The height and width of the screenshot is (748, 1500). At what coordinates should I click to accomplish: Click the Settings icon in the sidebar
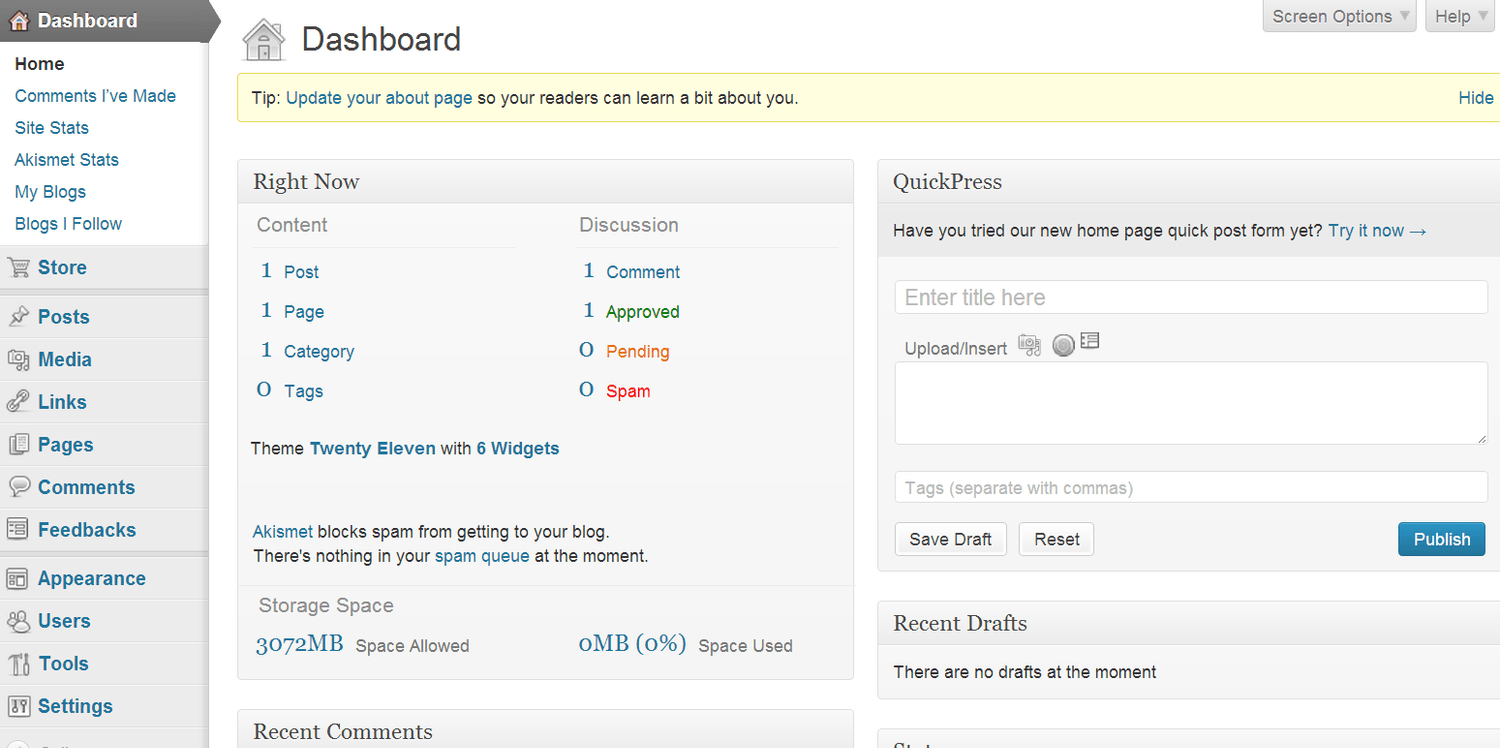[x=18, y=706]
